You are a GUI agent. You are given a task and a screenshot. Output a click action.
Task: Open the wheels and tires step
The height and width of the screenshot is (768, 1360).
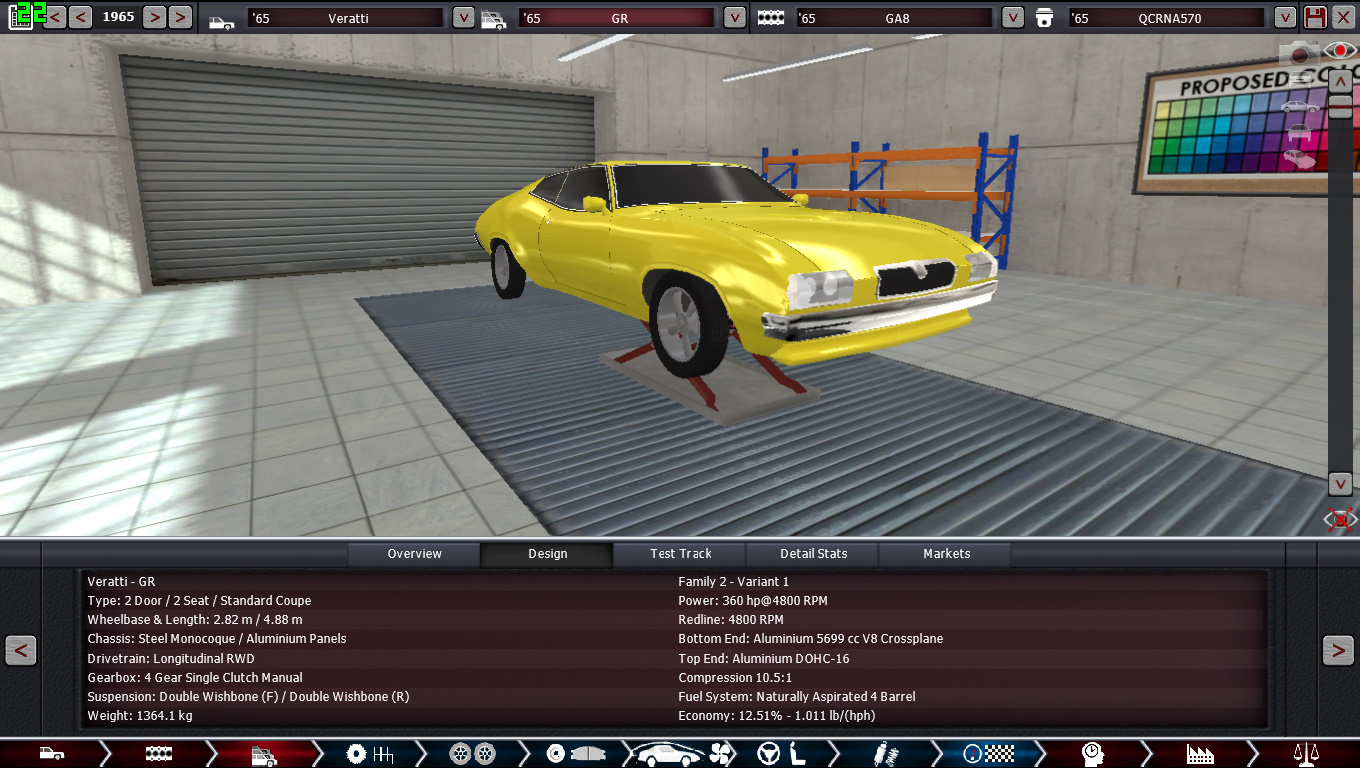point(472,753)
